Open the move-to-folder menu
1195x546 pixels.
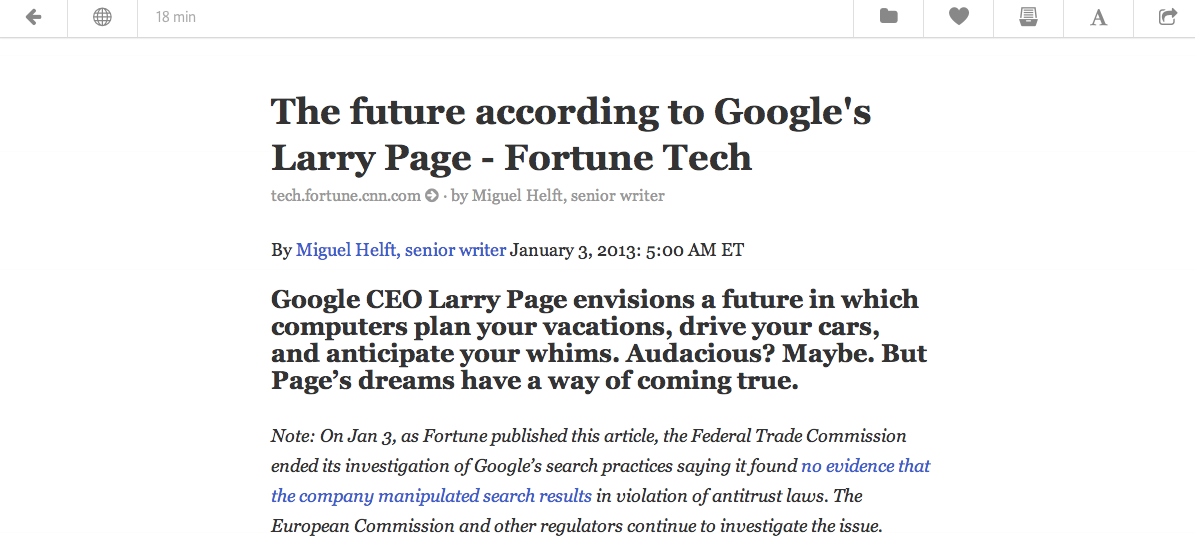pos(889,16)
